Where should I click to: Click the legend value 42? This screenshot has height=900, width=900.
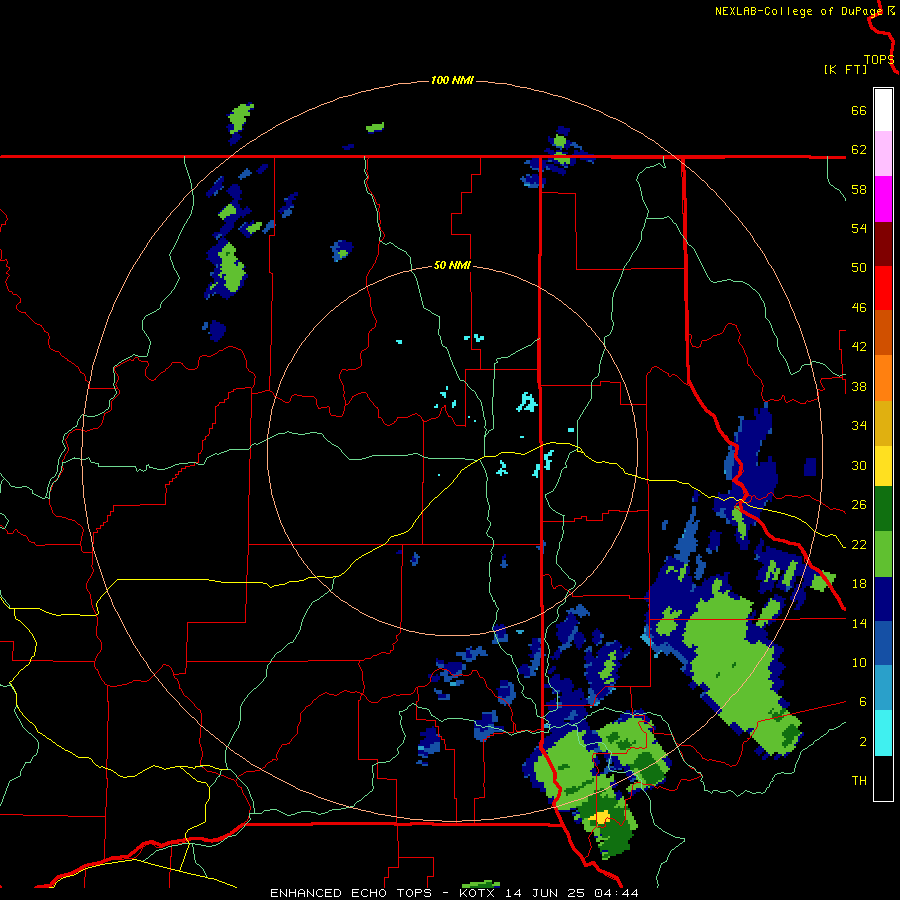coord(859,347)
